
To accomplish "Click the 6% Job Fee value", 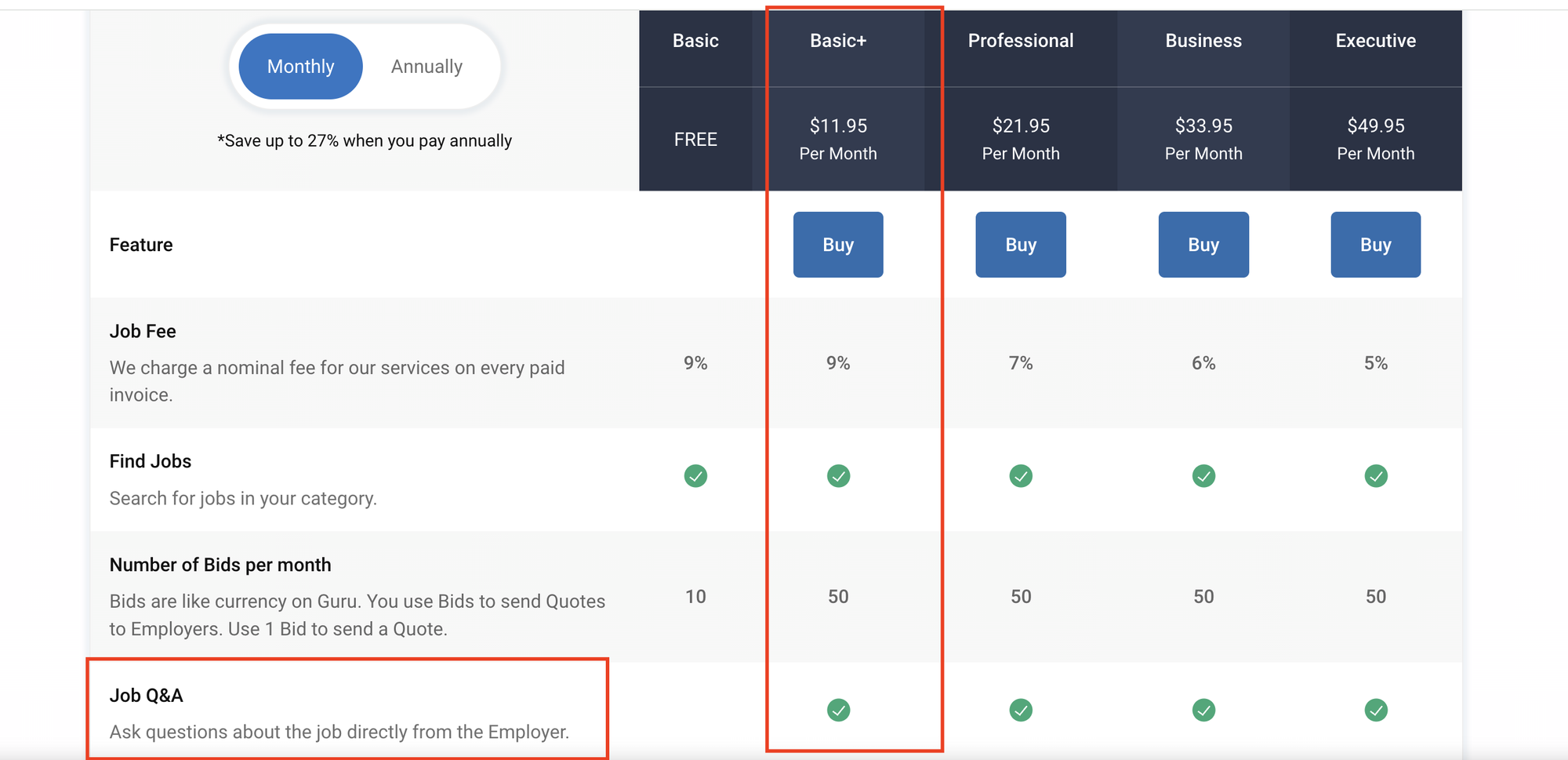I will tap(1203, 363).
